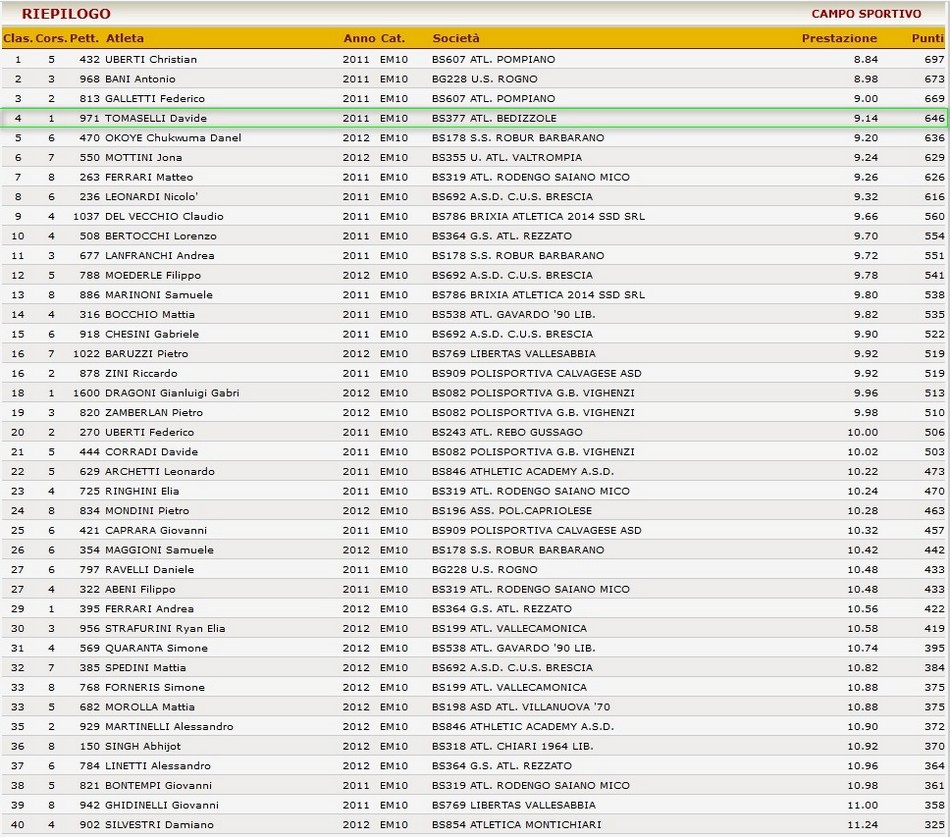The image size is (950, 837).
Task: Select athlete FERRARI Matteo
Action: tap(149, 177)
